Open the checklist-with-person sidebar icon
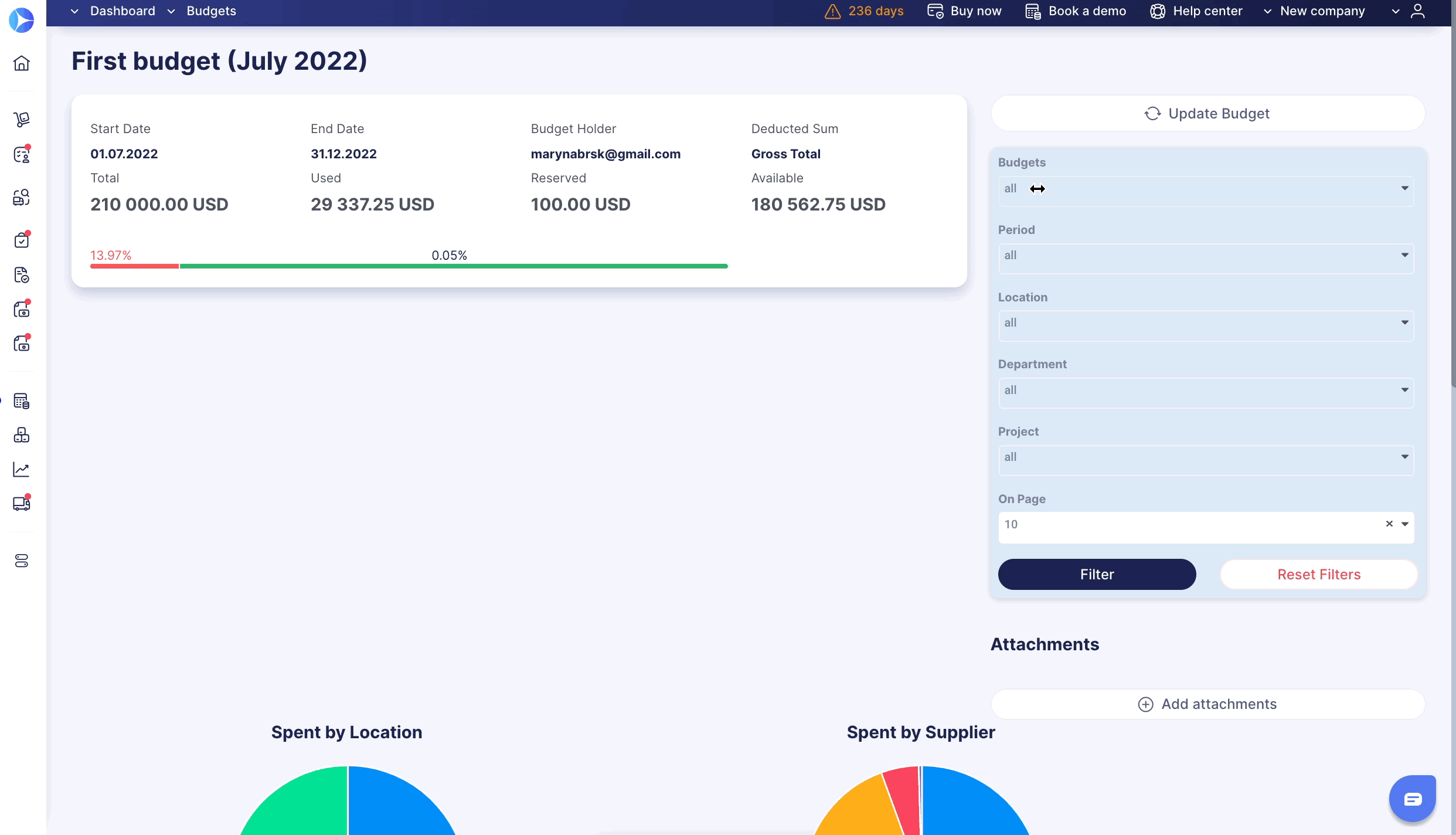Screen dimensions: 1456x835 coord(22,155)
